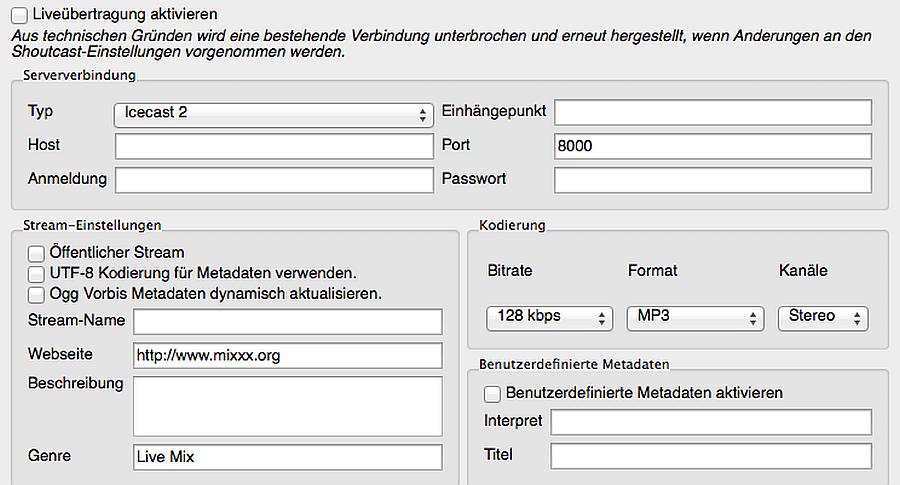Click the Einhängepunkt input field

click(x=712, y=112)
